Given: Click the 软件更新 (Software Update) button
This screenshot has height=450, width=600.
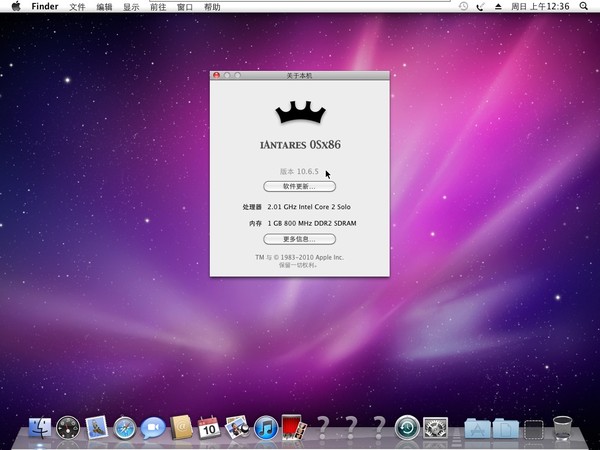Looking at the screenshot, I should 299,186.
